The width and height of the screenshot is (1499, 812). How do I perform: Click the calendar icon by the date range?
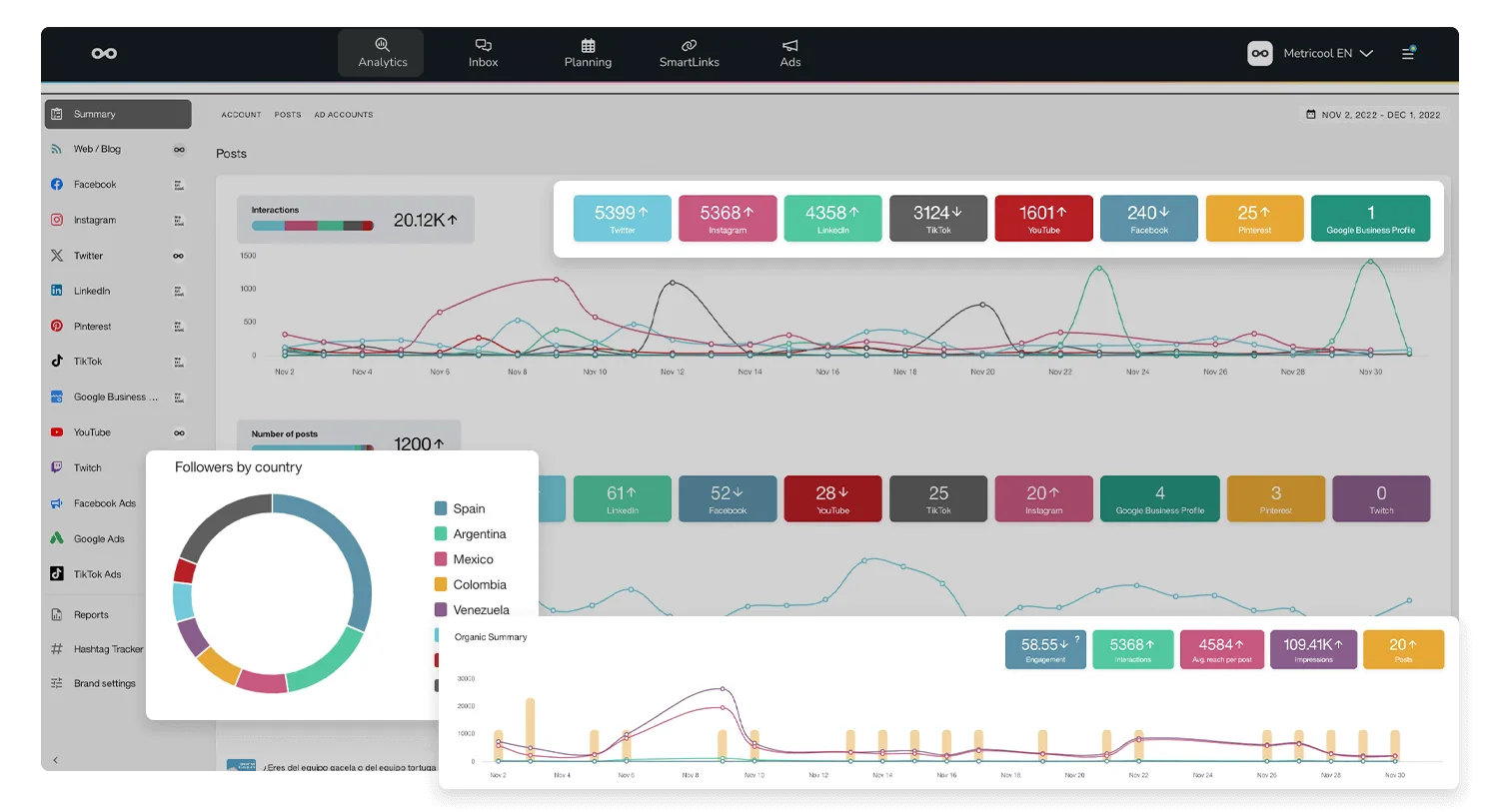pyautogui.click(x=1310, y=115)
